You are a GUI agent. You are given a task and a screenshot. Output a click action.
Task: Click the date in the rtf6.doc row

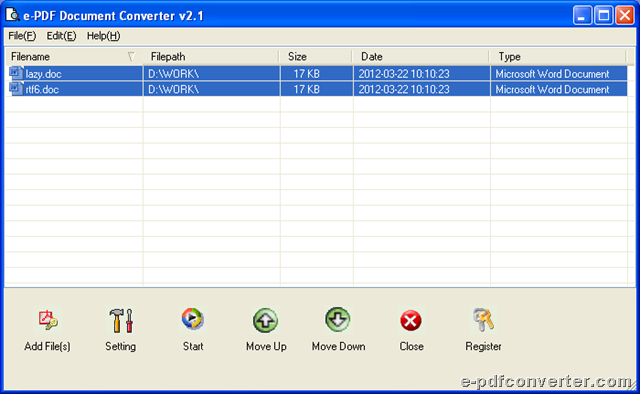click(404, 89)
